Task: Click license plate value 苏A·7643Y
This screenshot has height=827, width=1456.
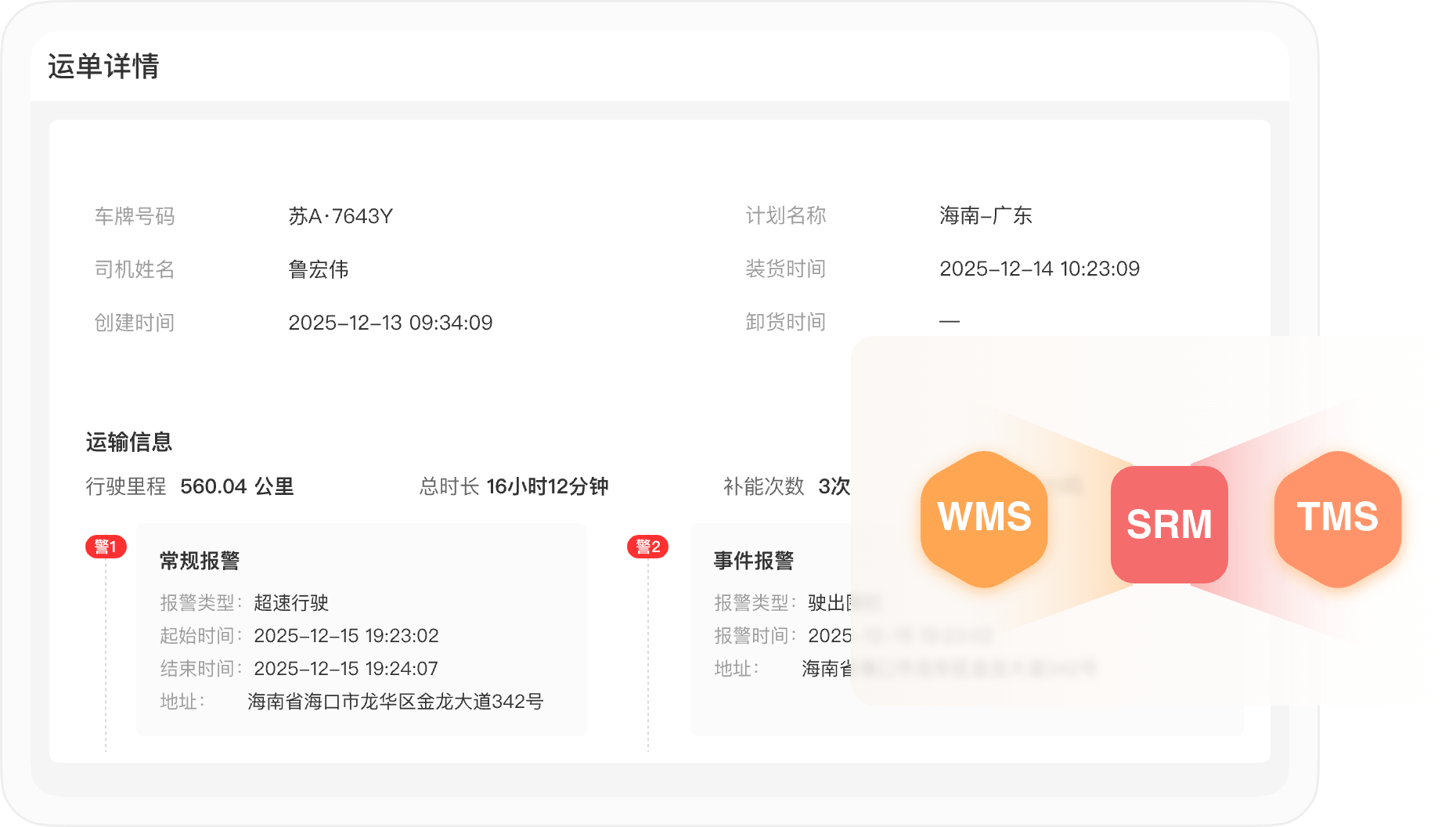Action: (x=341, y=216)
